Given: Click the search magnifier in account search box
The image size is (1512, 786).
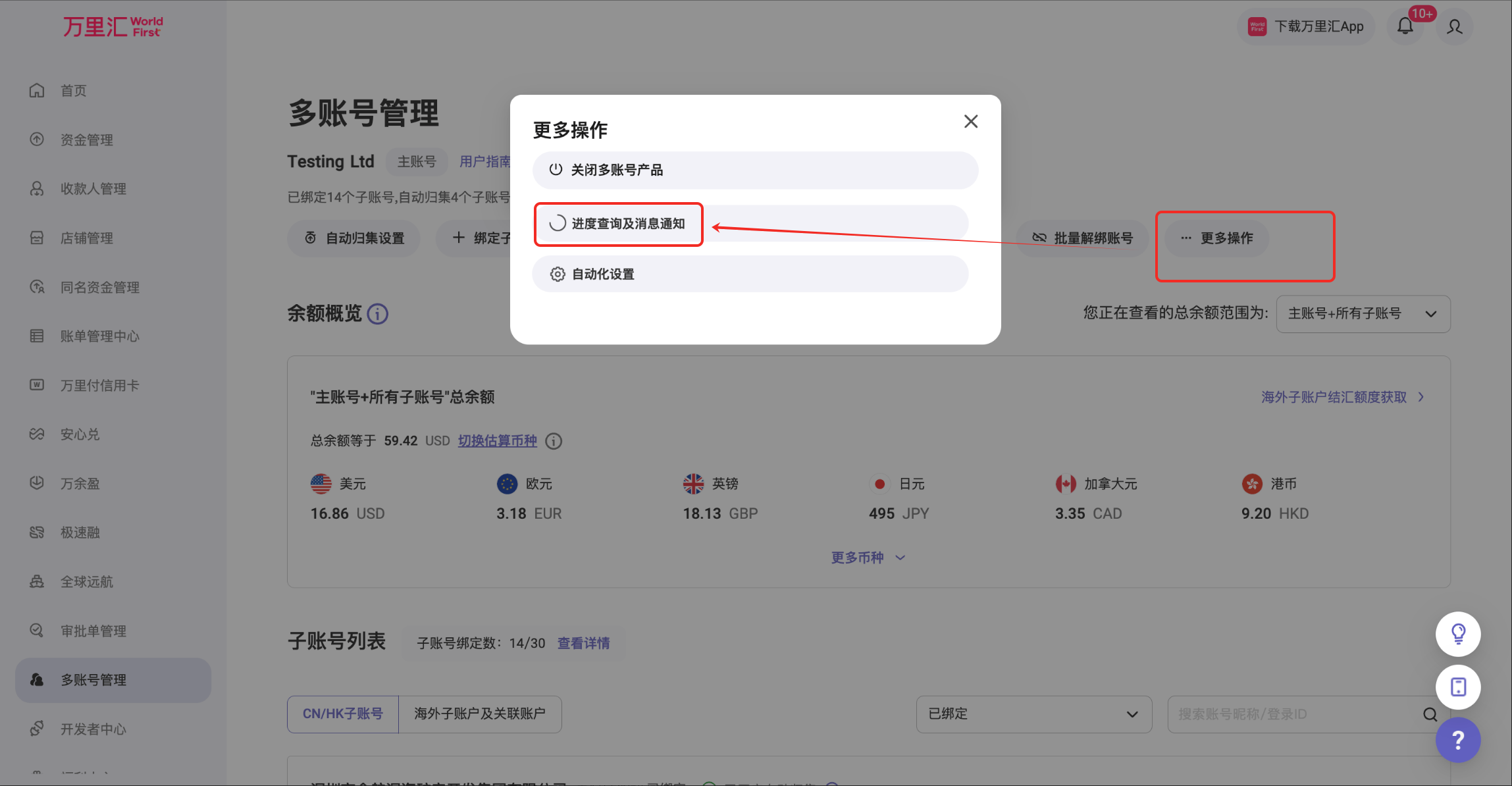Looking at the screenshot, I should pos(1430,714).
